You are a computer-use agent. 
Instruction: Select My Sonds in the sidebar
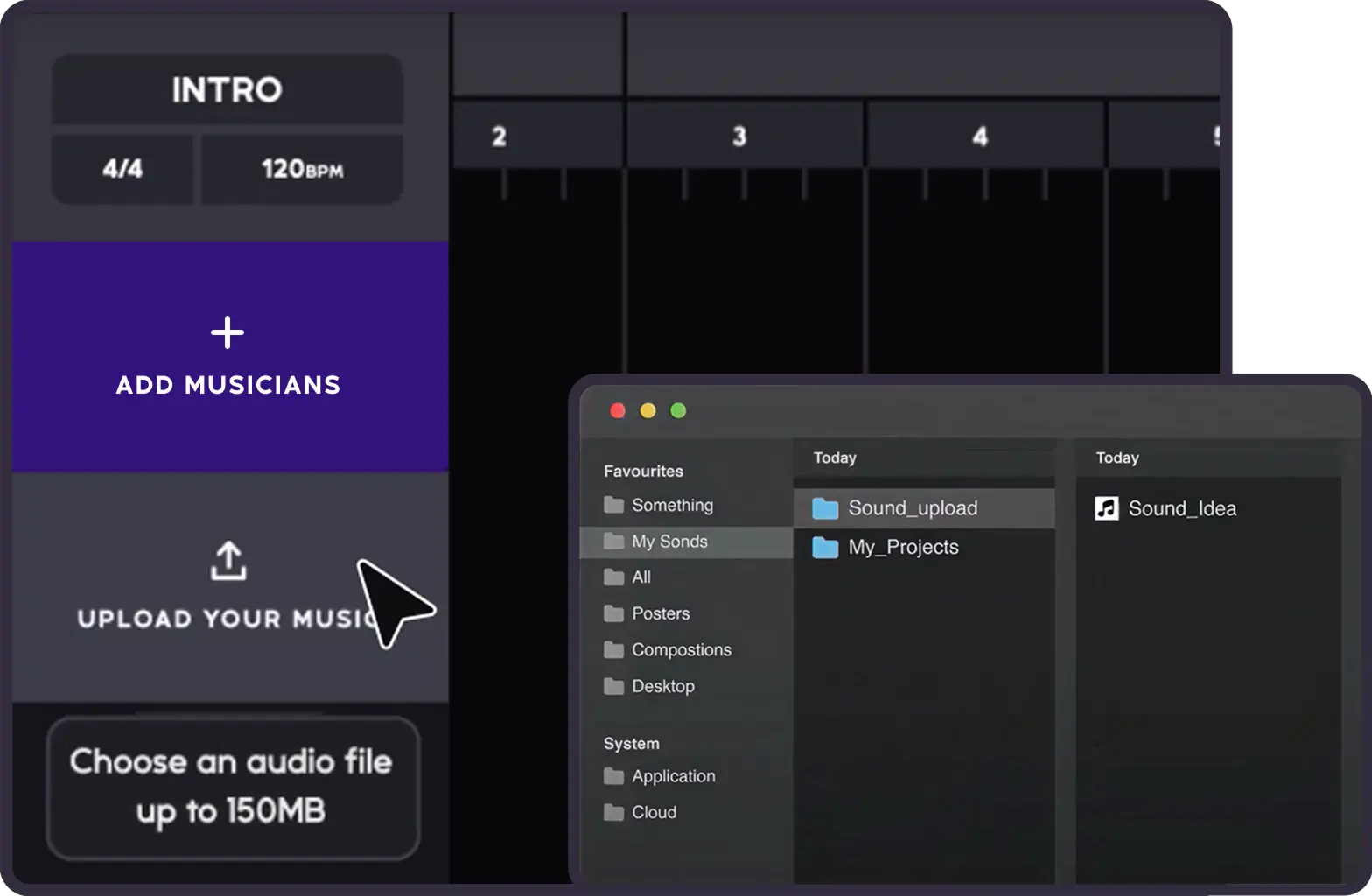pyautogui.click(x=668, y=542)
